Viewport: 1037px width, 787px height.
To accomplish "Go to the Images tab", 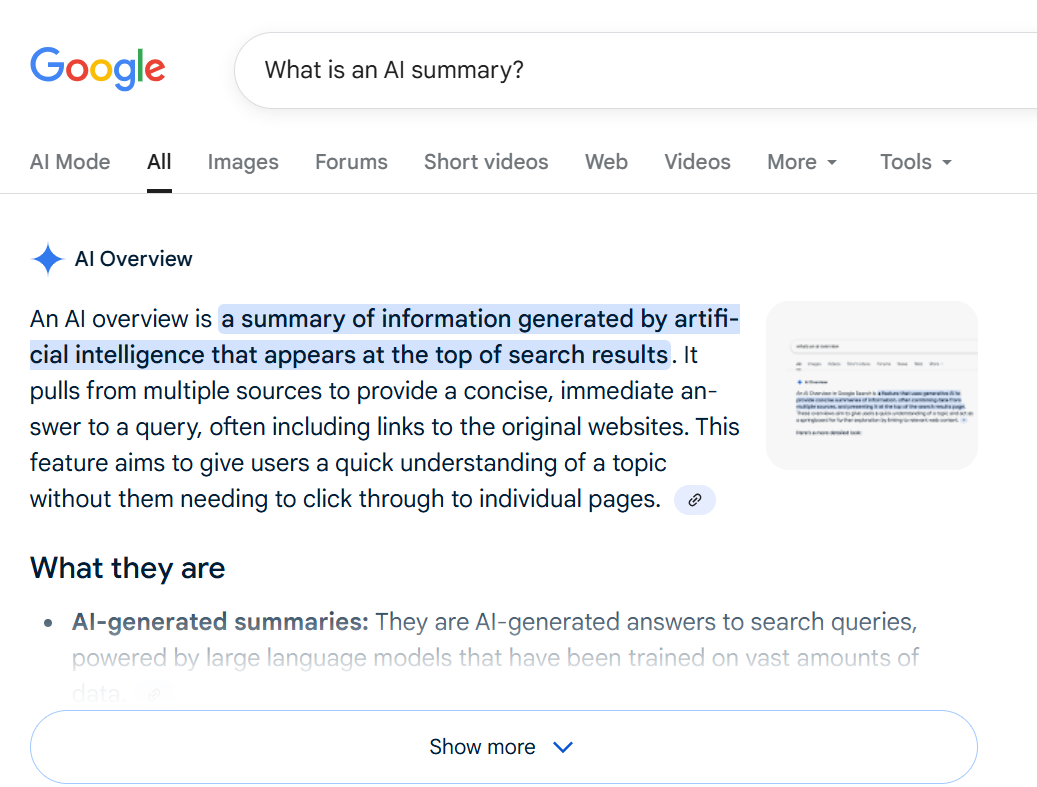I will (x=243, y=162).
